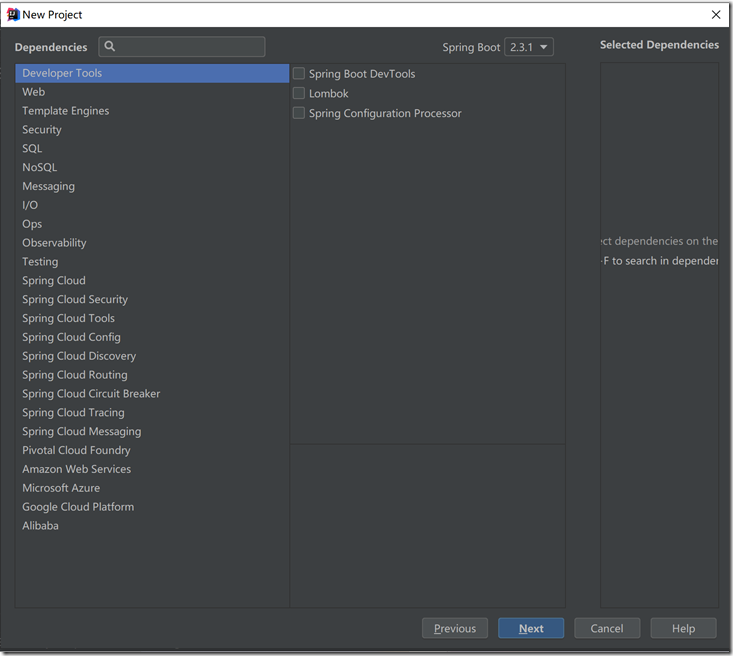Open Google Cloud Platform category
The height and width of the screenshot is (656, 733).
click(x=152, y=507)
